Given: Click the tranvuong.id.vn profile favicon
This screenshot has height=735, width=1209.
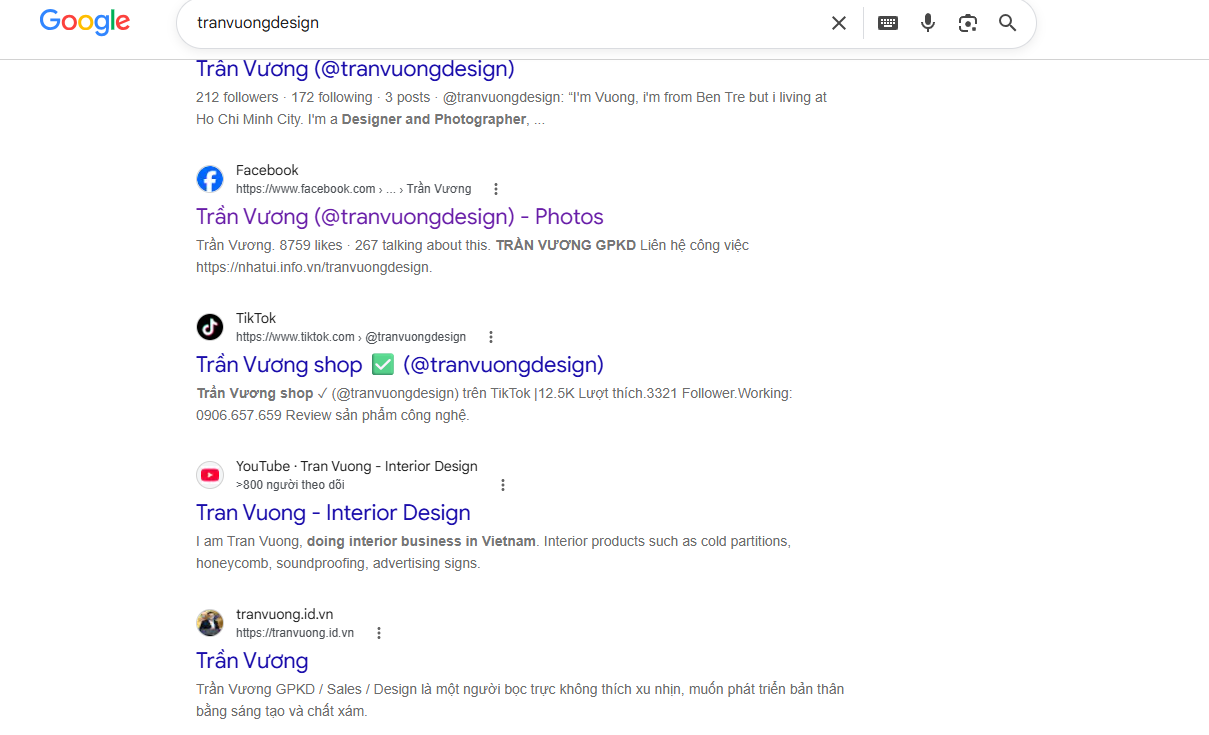Looking at the screenshot, I should pyautogui.click(x=210, y=623).
